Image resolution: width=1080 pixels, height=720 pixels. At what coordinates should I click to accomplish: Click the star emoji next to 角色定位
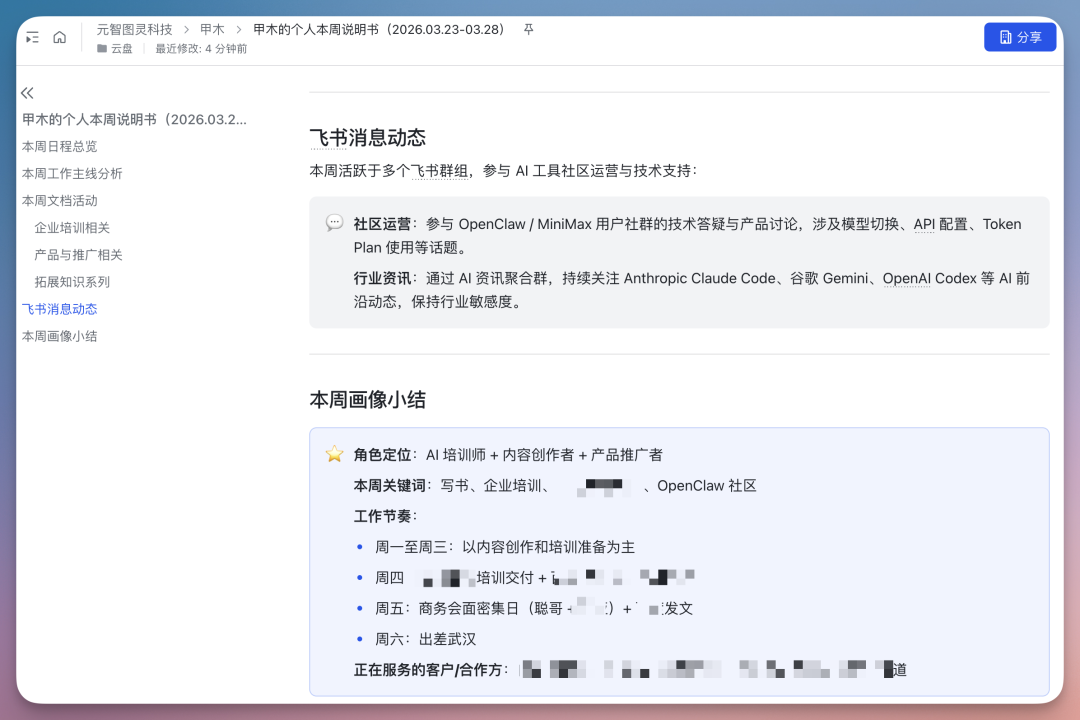click(x=333, y=453)
